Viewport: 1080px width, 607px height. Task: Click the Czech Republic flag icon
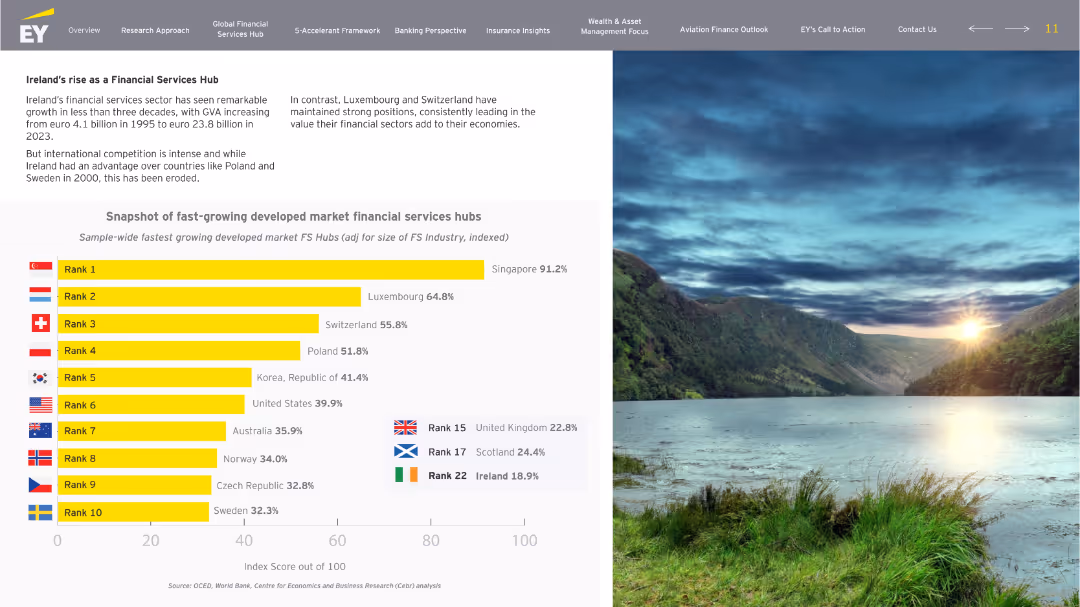tap(40, 484)
